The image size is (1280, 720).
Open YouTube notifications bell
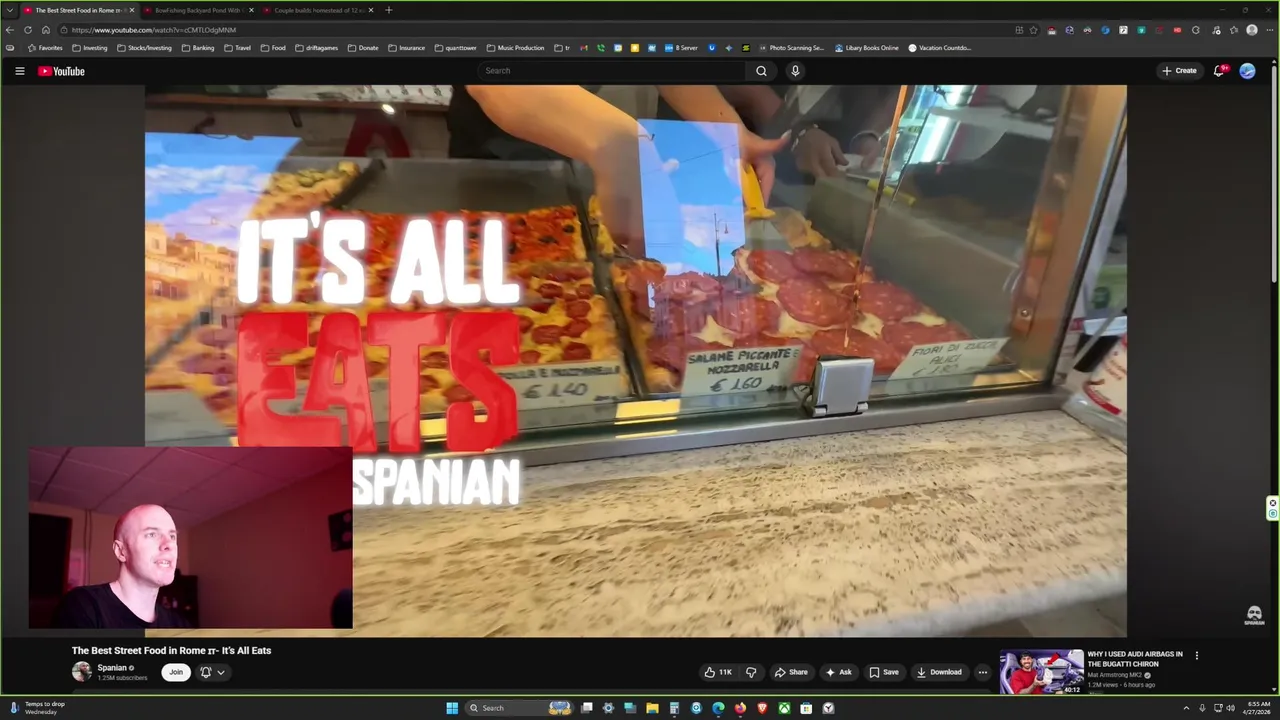[1219, 71]
